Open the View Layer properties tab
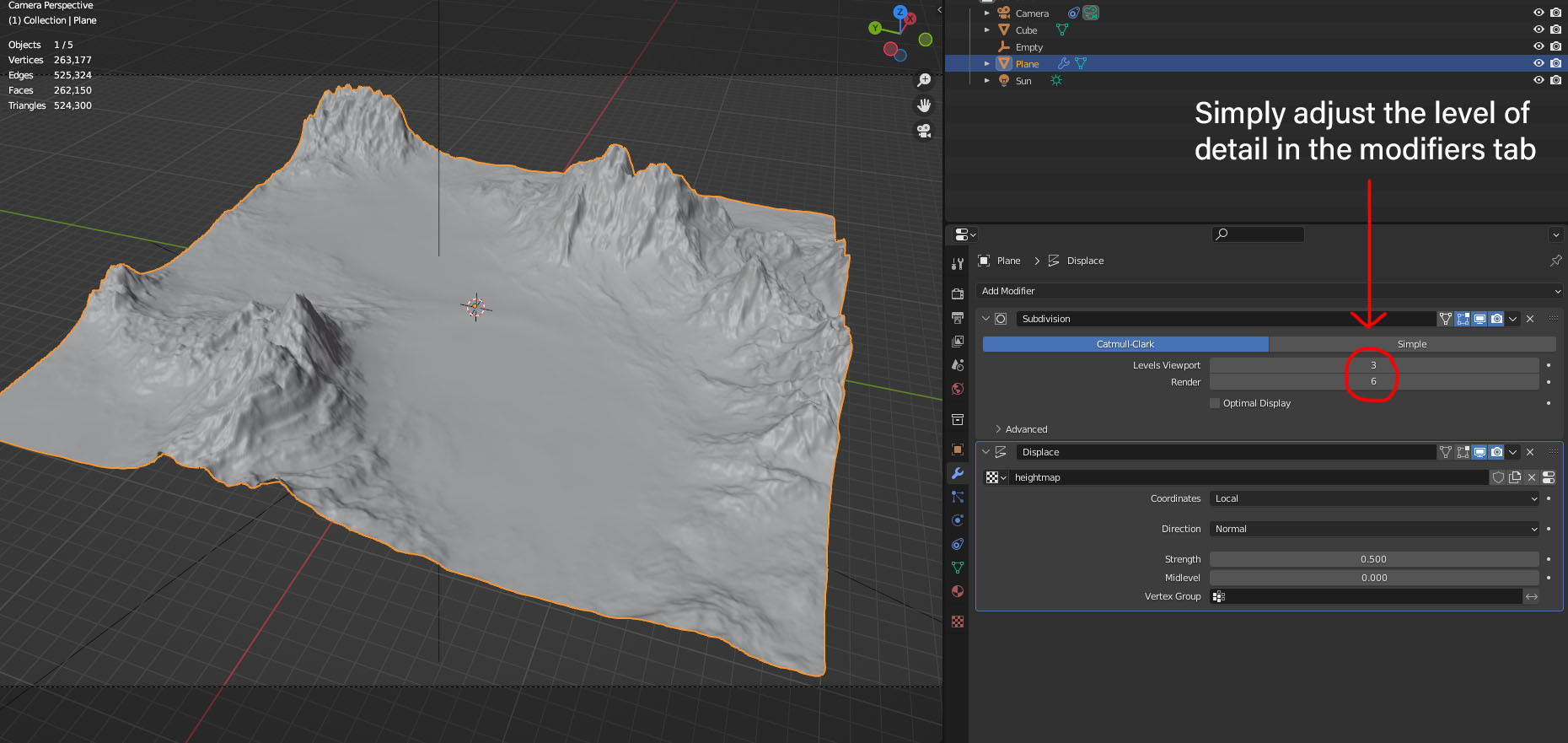 click(x=958, y=342)
